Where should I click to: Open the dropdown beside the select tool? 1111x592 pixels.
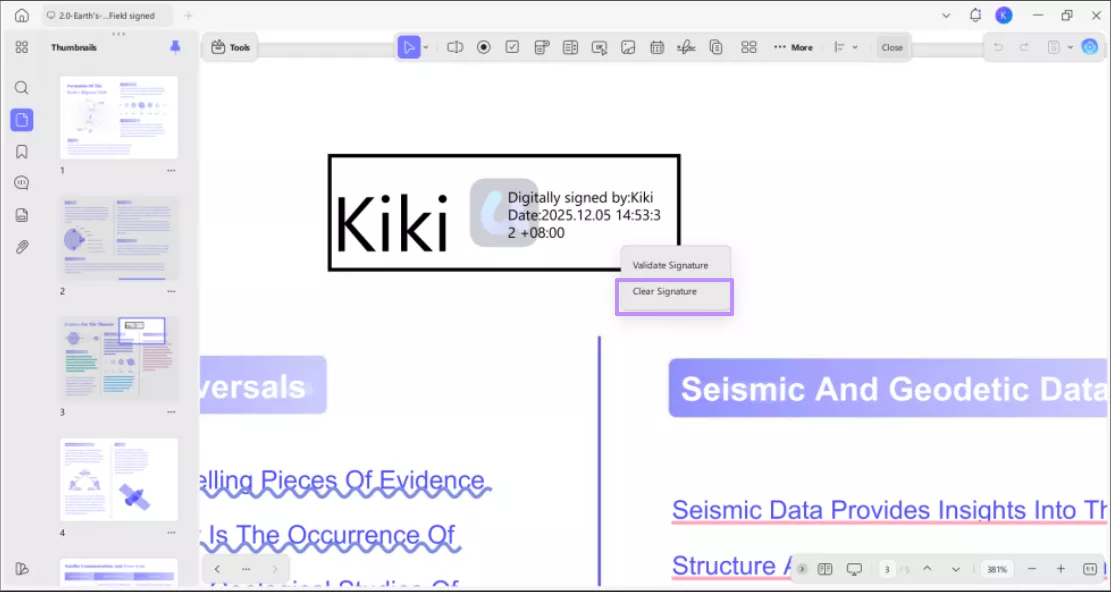[x=424, y=46]
